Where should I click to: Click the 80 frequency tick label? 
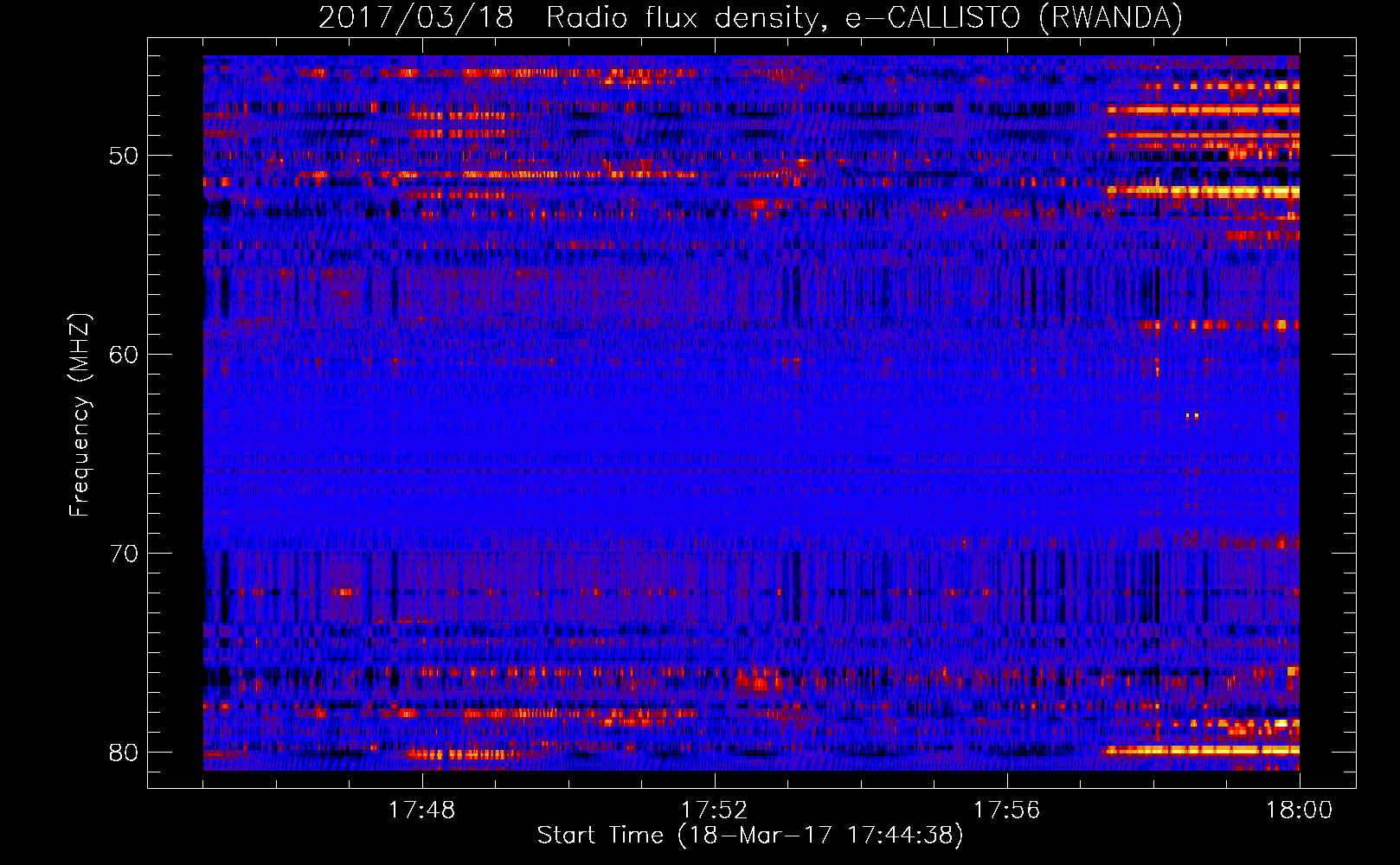(124, 753)
